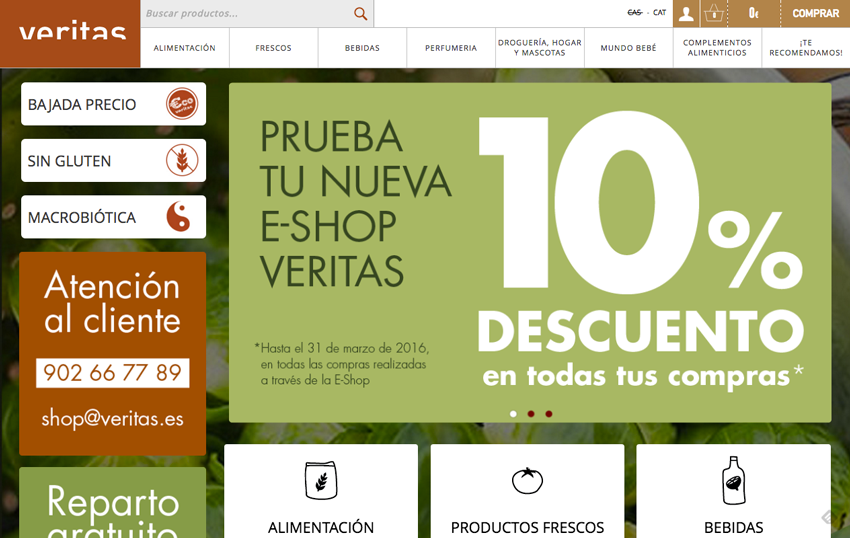The height and width of the screenshot is (538, 850).
Task: Click the Eco Veritas price-drop icon
Action: point(182,104)
